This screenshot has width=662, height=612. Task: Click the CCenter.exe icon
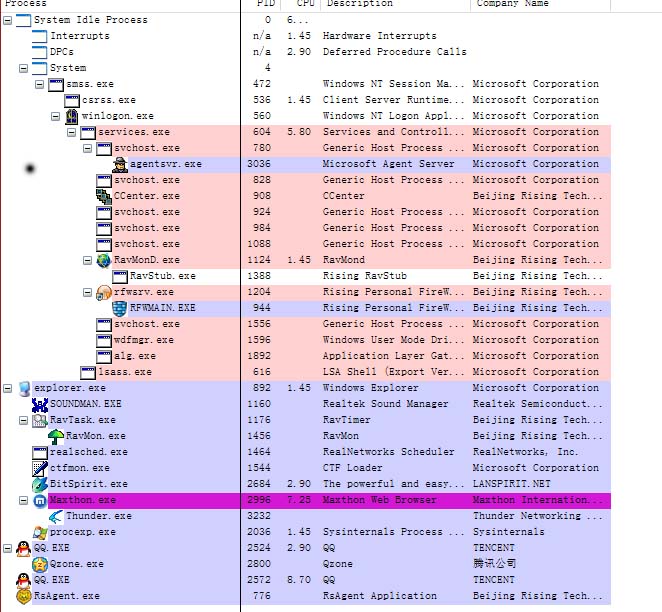[104, 196]
